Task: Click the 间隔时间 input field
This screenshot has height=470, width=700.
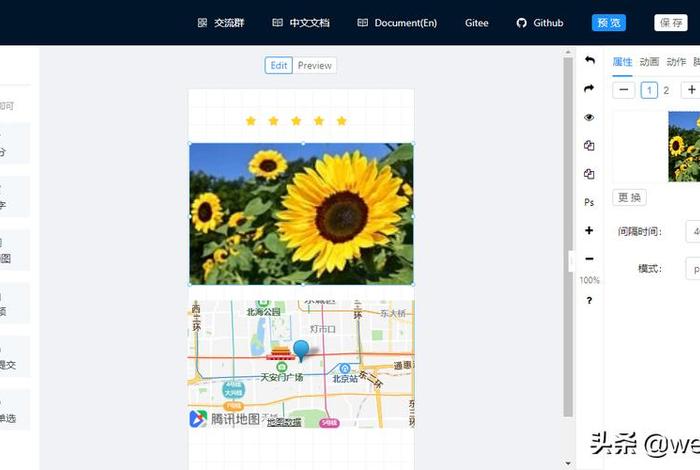Action: (x=693, y=232)
